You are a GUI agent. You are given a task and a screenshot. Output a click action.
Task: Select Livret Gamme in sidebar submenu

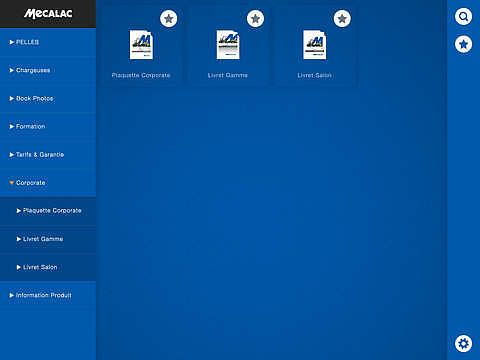pyautogui.click(x=48, y=239)
